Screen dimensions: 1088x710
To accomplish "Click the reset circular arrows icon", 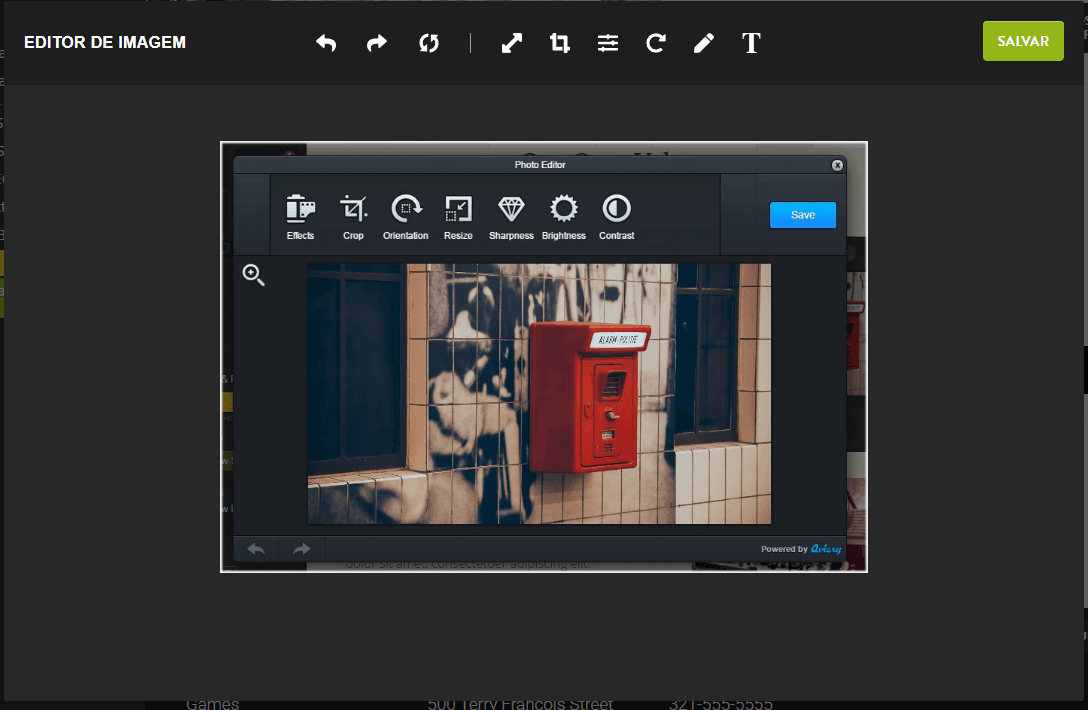I will (429, 43).
